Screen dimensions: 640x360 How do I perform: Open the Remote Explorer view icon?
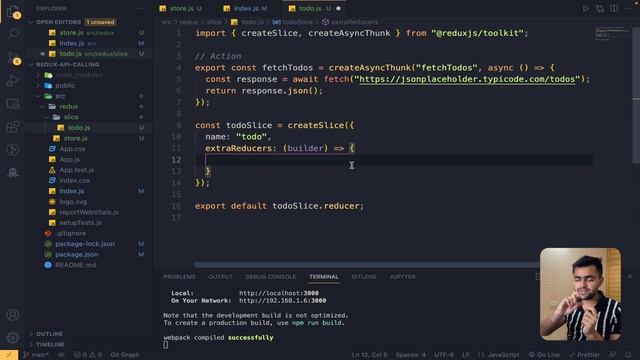click(x=13, y=104)
